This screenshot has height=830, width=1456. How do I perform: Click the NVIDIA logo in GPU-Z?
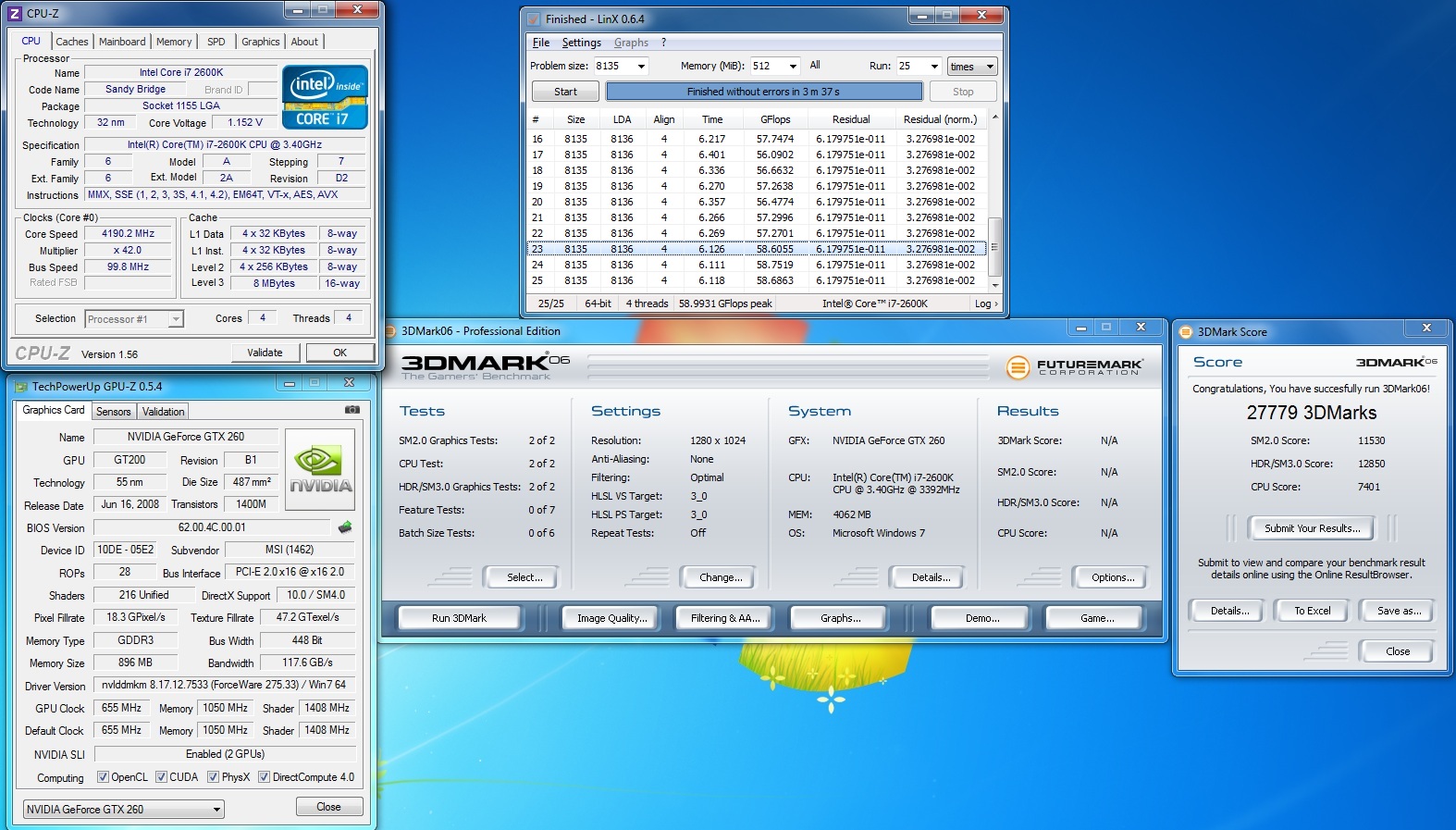tap(320, 469)
